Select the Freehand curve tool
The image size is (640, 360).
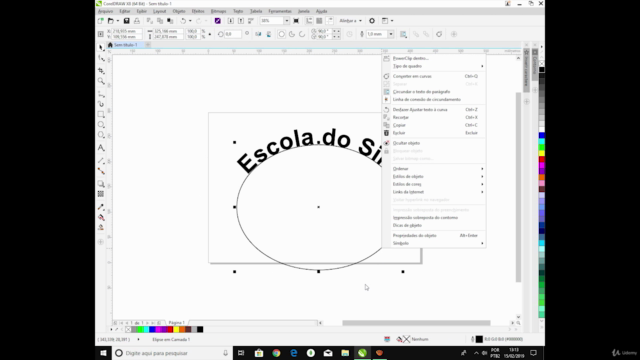[x=101, y=94]
